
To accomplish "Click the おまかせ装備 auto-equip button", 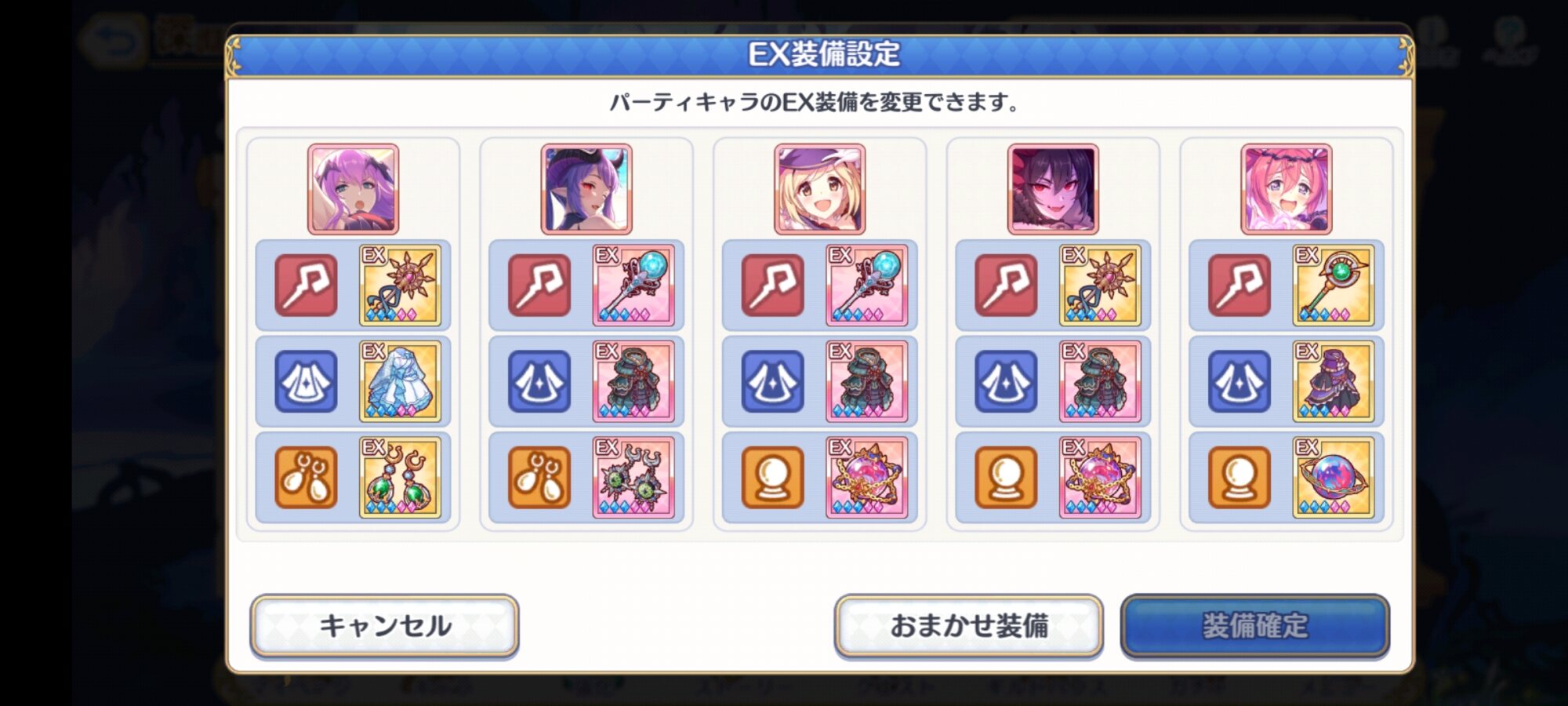I will coord(968,625).
